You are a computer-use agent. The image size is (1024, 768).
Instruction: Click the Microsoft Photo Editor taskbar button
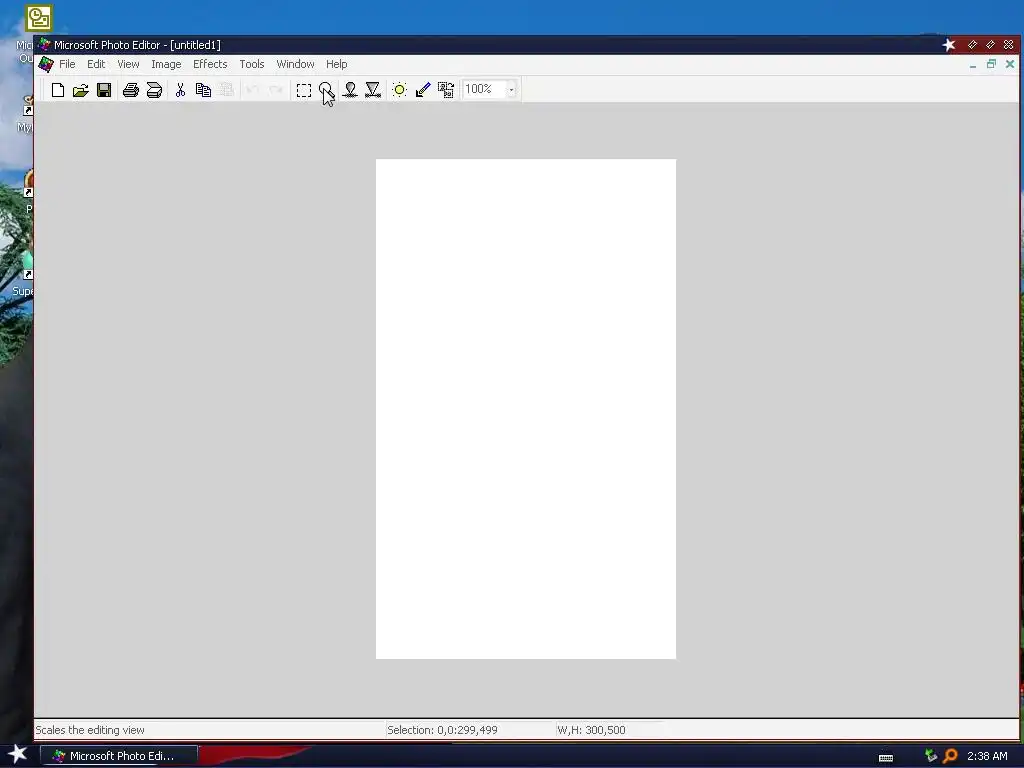point(119,756)
